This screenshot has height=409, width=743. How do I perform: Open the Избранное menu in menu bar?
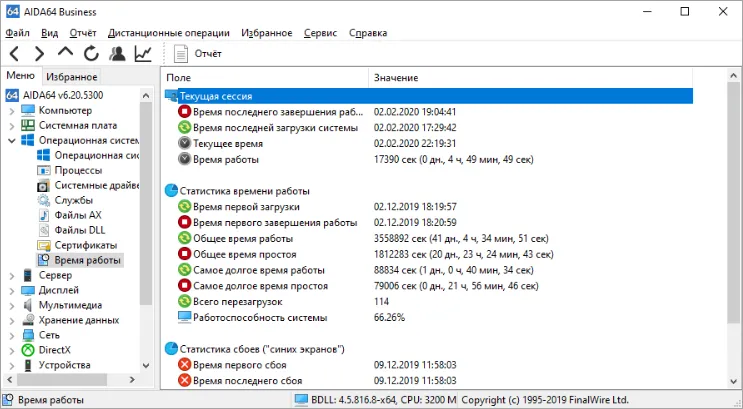click(x=267, y=33)
